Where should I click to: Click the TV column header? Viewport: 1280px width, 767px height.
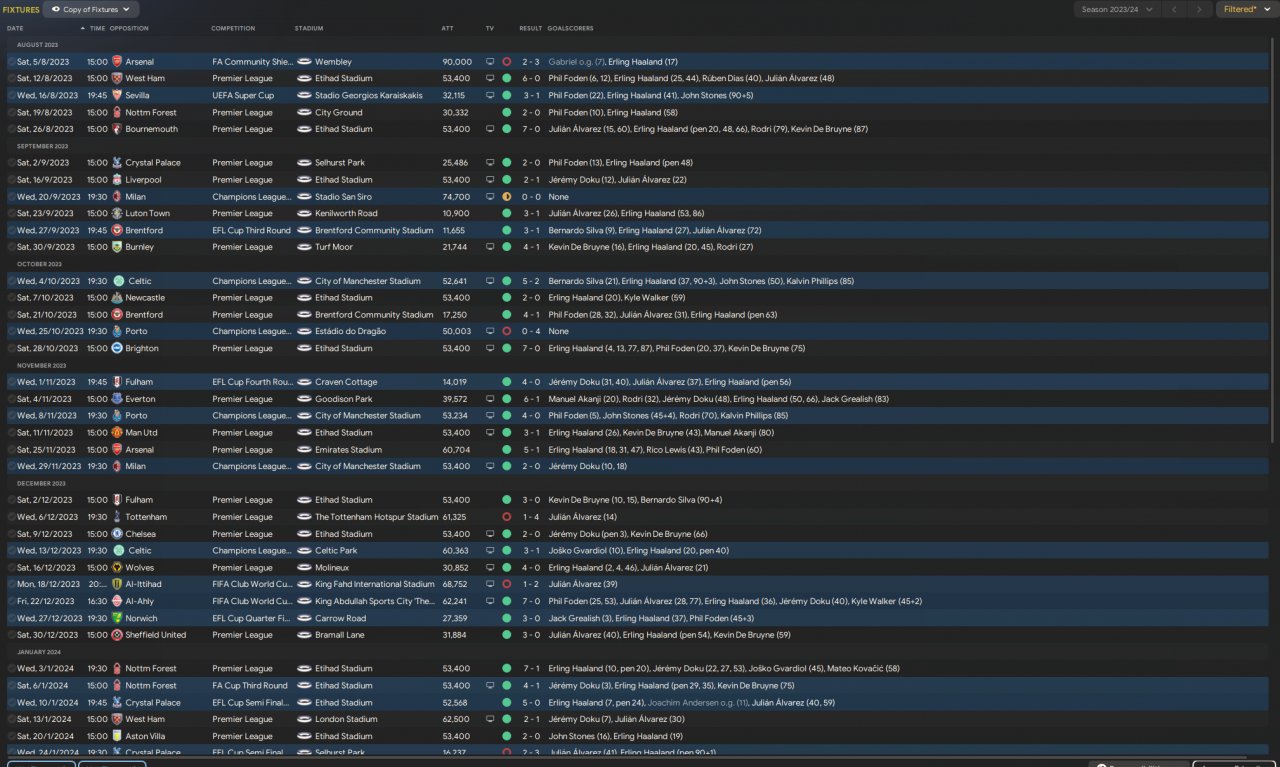[490, 29]
